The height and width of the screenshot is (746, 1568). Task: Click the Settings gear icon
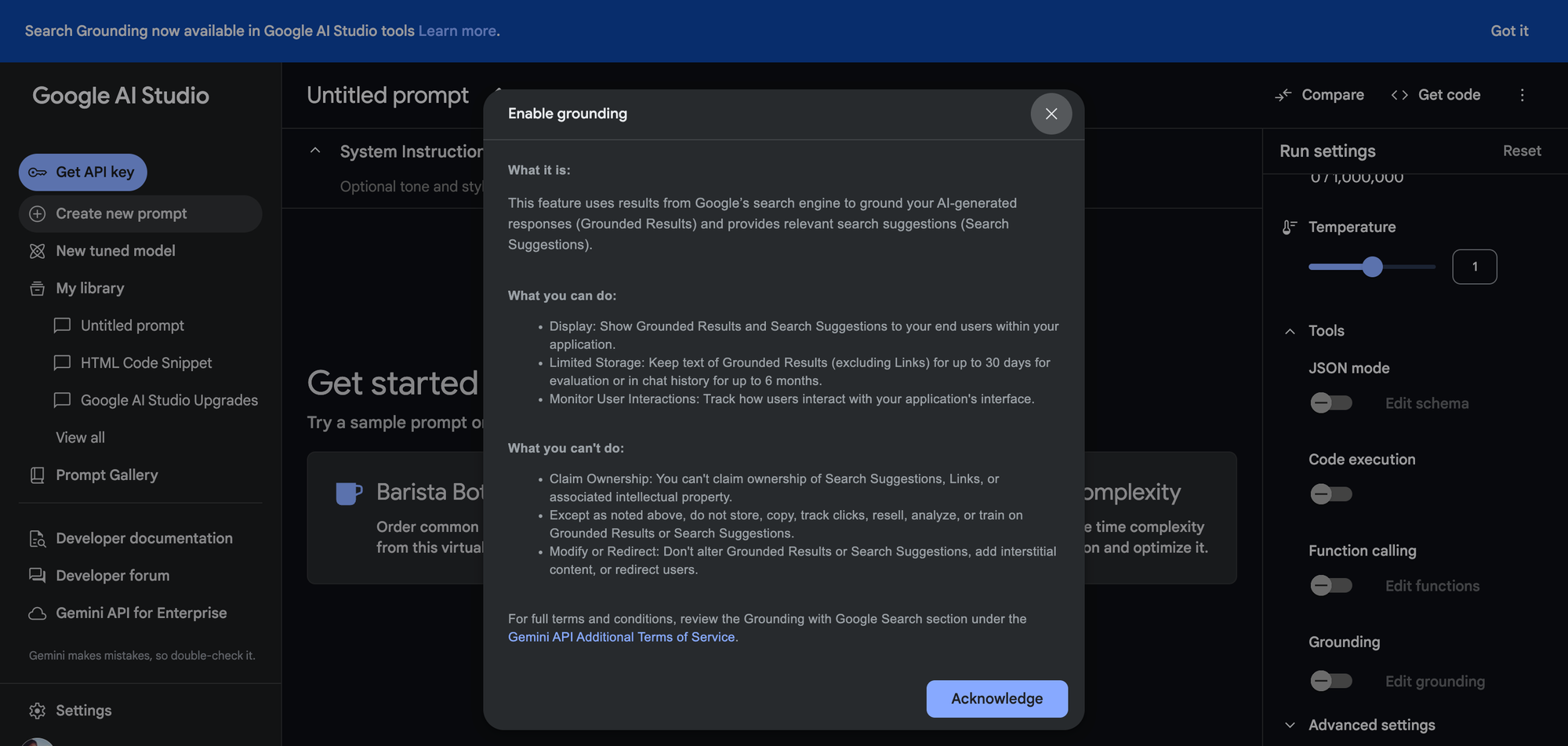[38, 711]
